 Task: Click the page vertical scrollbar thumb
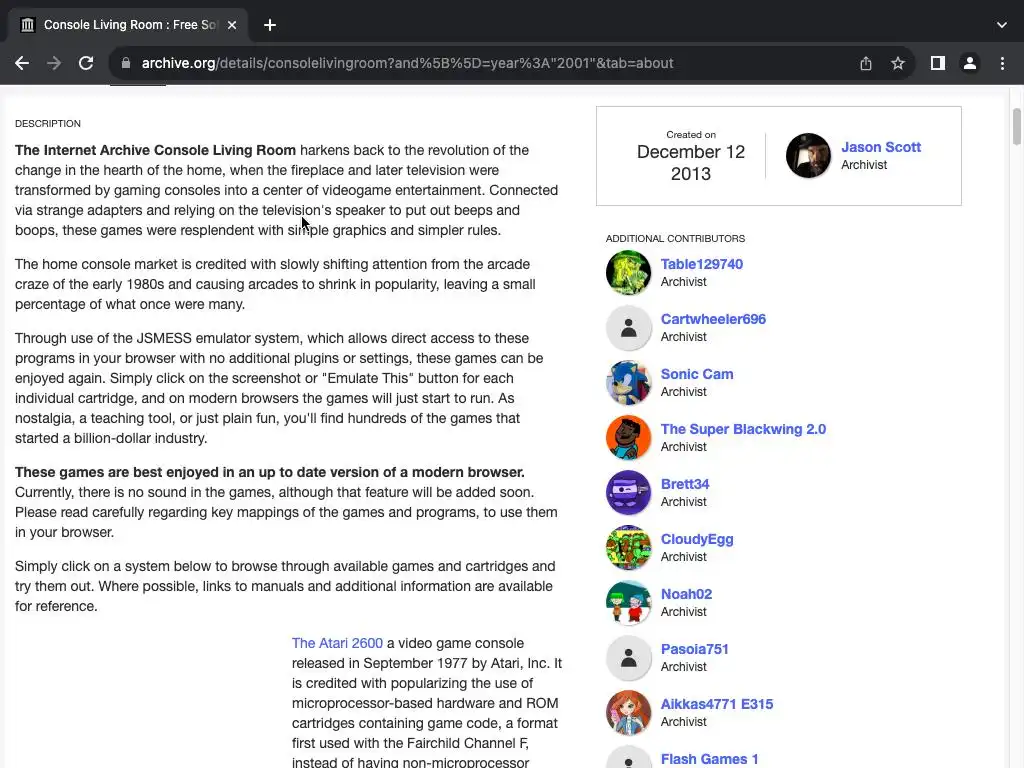(1016, 127)
